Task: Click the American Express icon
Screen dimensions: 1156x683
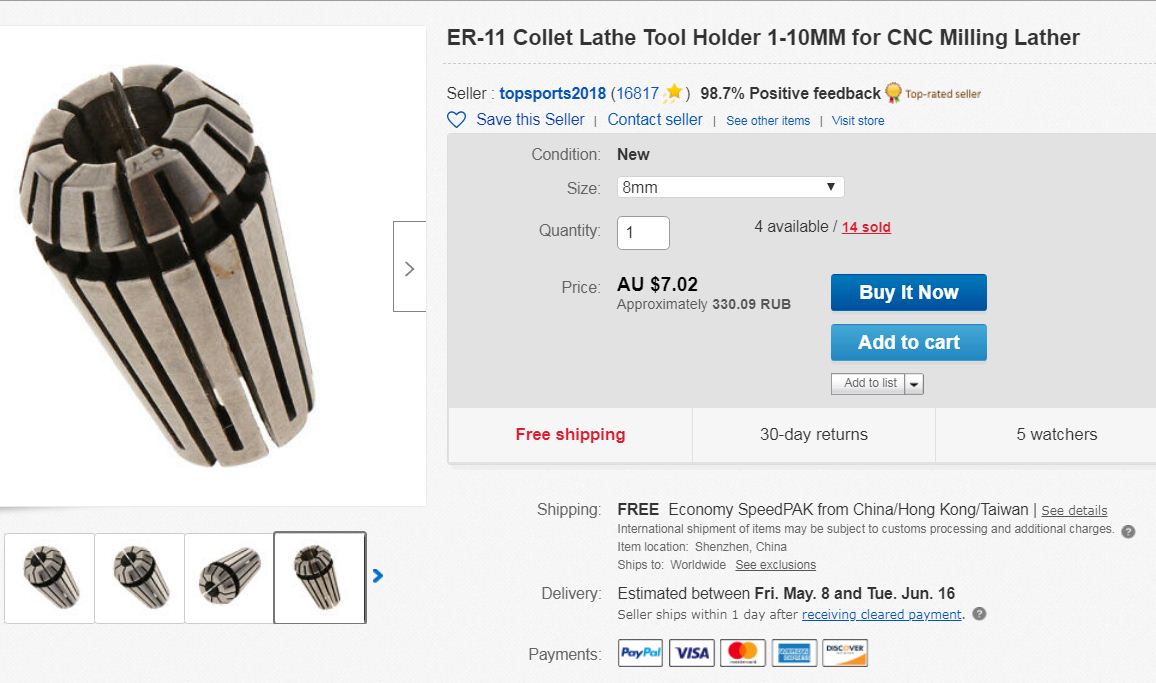Action: click(x=794, y=653)
